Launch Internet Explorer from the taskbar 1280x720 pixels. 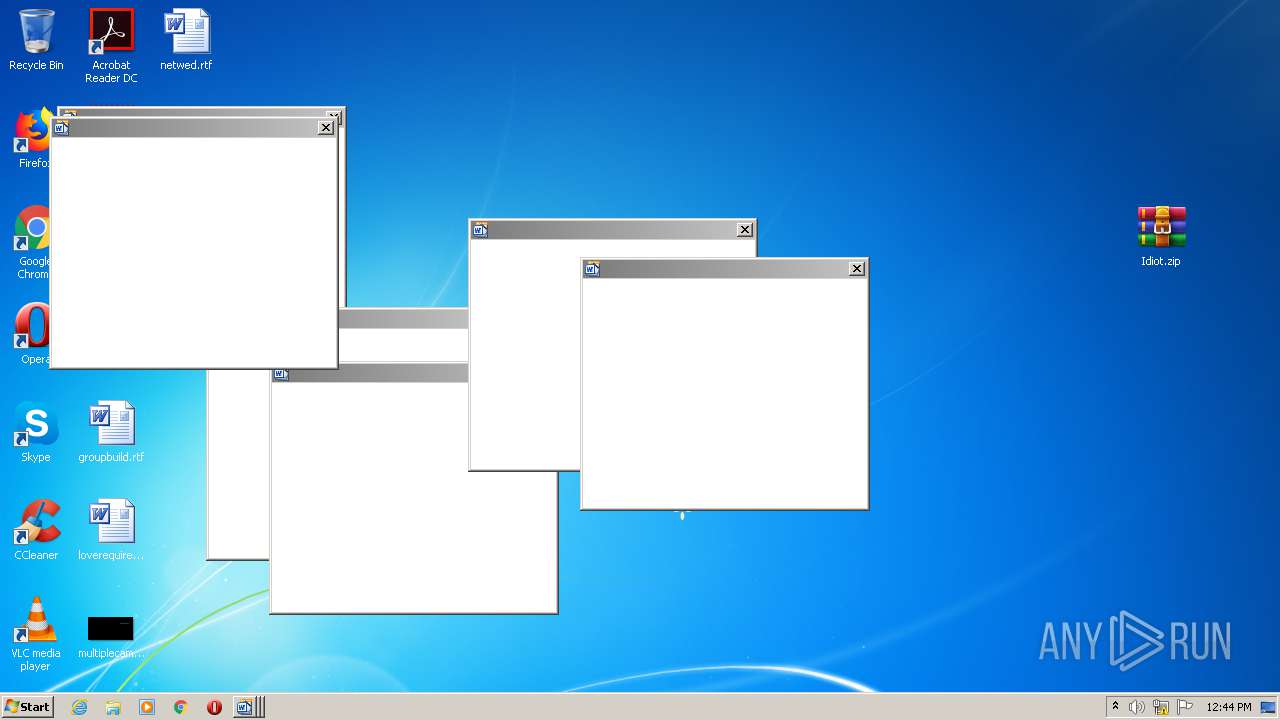(x=79, y=707)
